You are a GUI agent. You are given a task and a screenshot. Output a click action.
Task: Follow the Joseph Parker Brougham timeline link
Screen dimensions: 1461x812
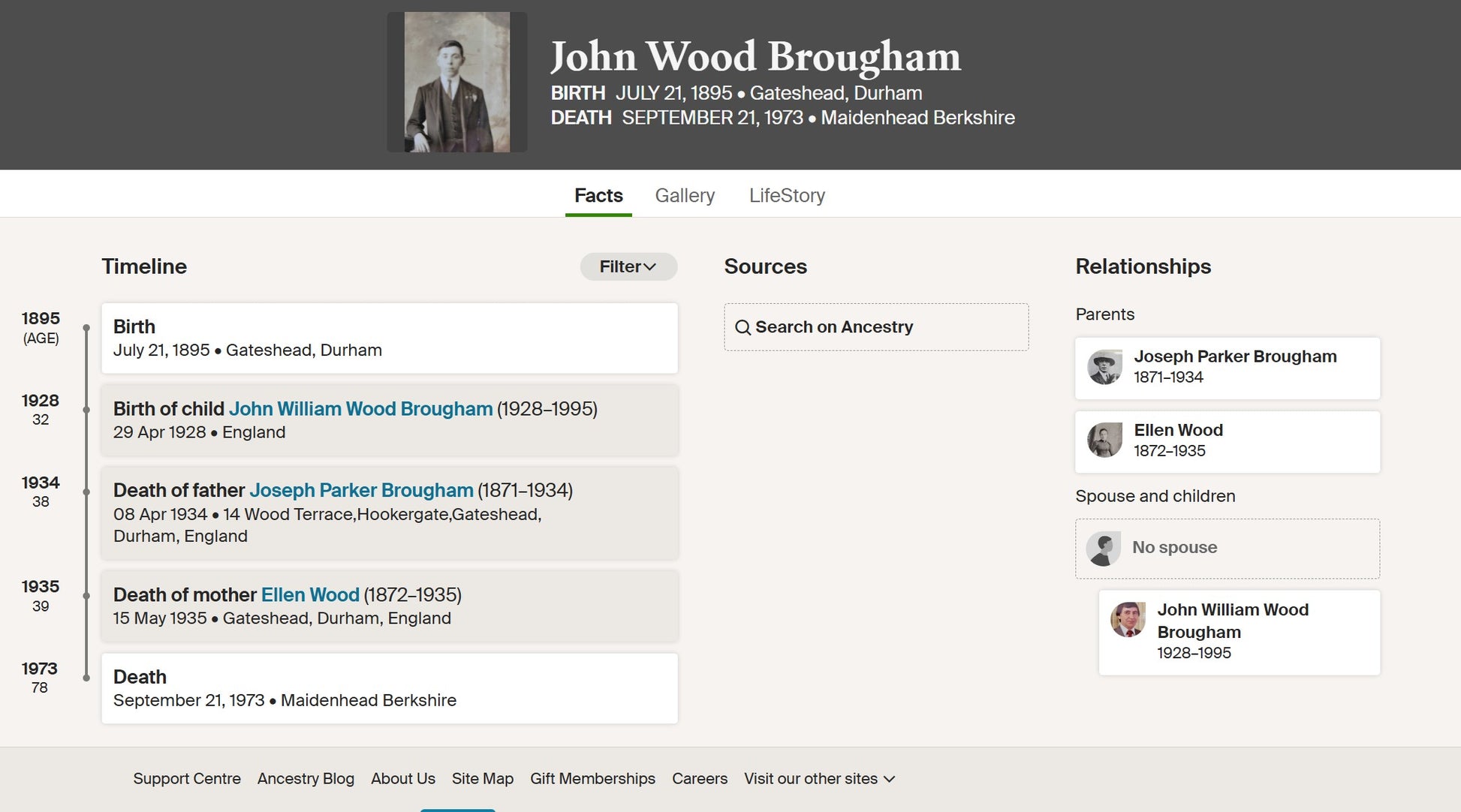[361, 491]
